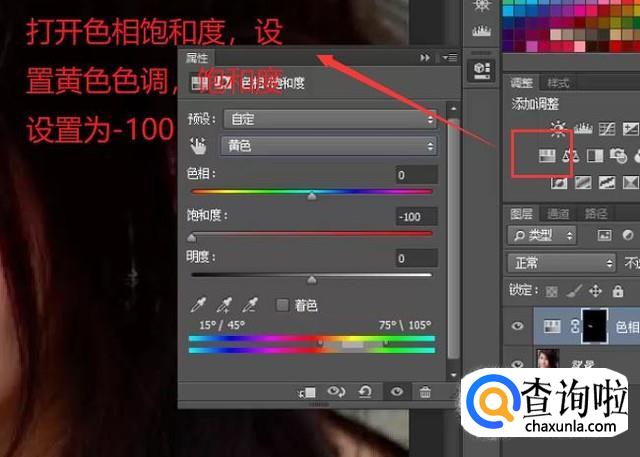Click the 色相 hue slider handle
The width and height of the screenshot is (640, 457).
[312, 196]
